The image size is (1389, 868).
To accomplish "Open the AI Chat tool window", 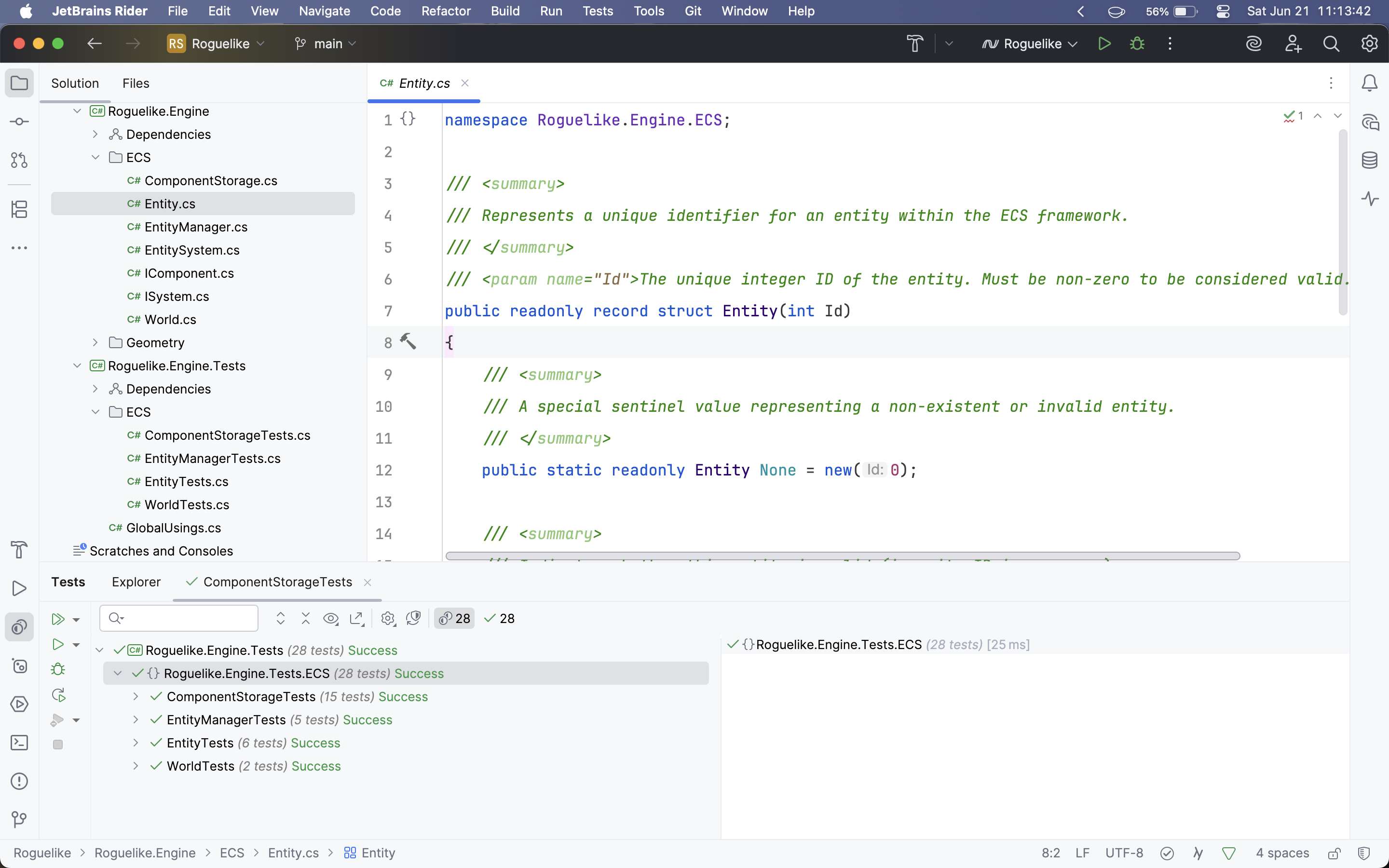I will tap(1370, 122).
